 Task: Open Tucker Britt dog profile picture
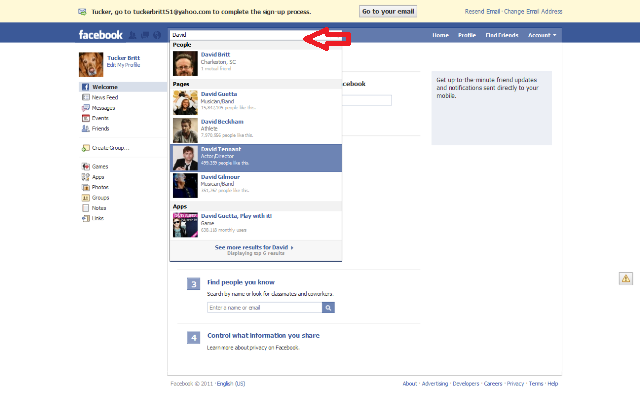[91, 64]
